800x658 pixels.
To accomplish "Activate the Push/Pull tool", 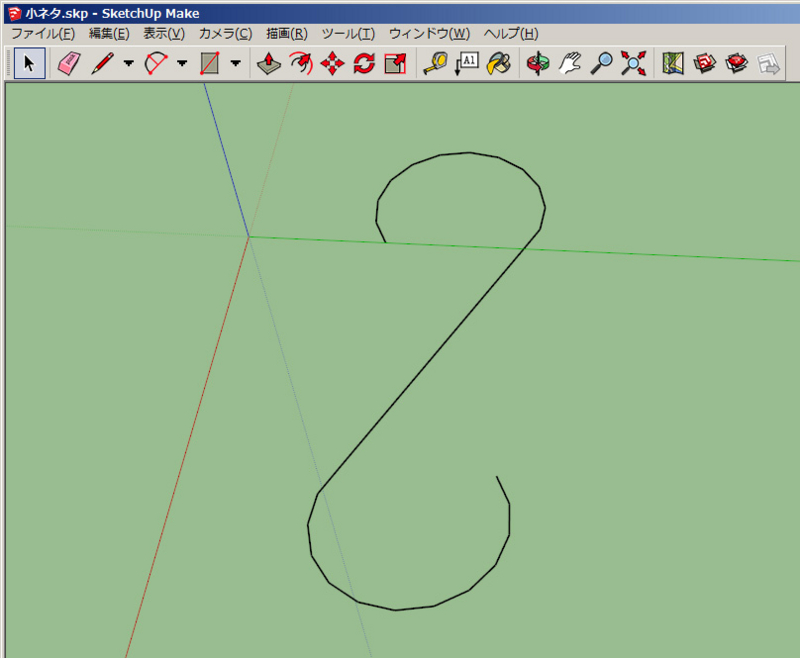I will point(265,62).
